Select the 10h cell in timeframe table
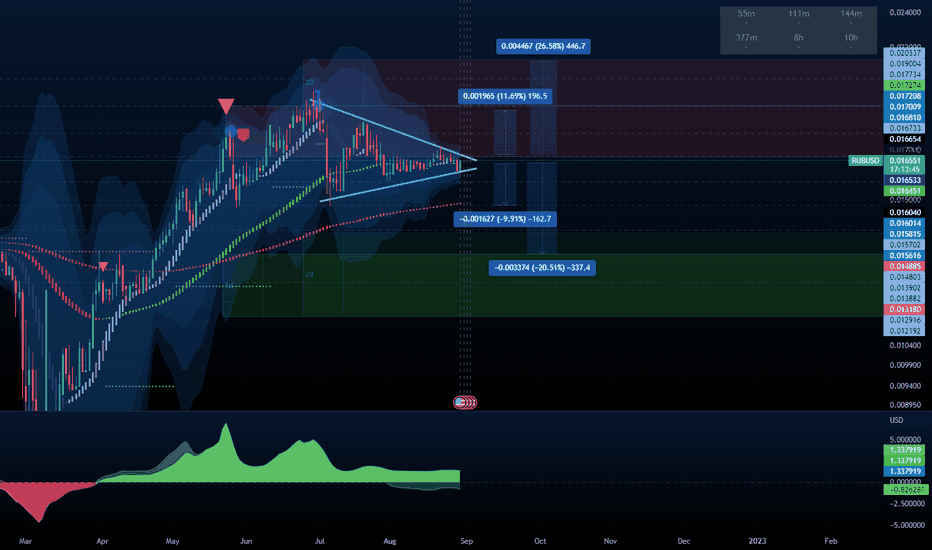Viewport: 932px width, 550px height. pyautogui.click(x=851, y=37)
